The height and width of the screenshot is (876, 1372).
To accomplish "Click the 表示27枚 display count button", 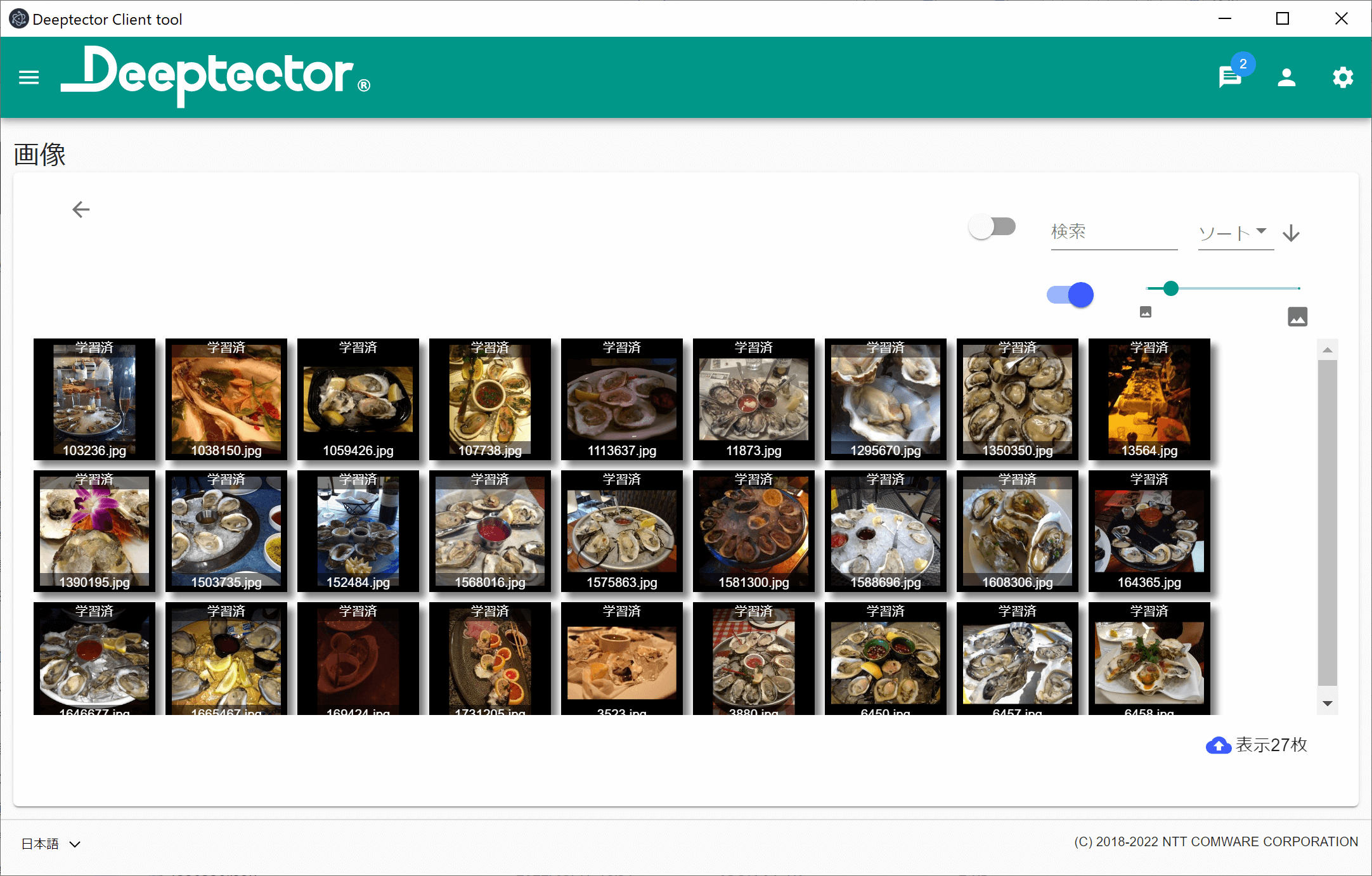I will [x=1269, y=745].
